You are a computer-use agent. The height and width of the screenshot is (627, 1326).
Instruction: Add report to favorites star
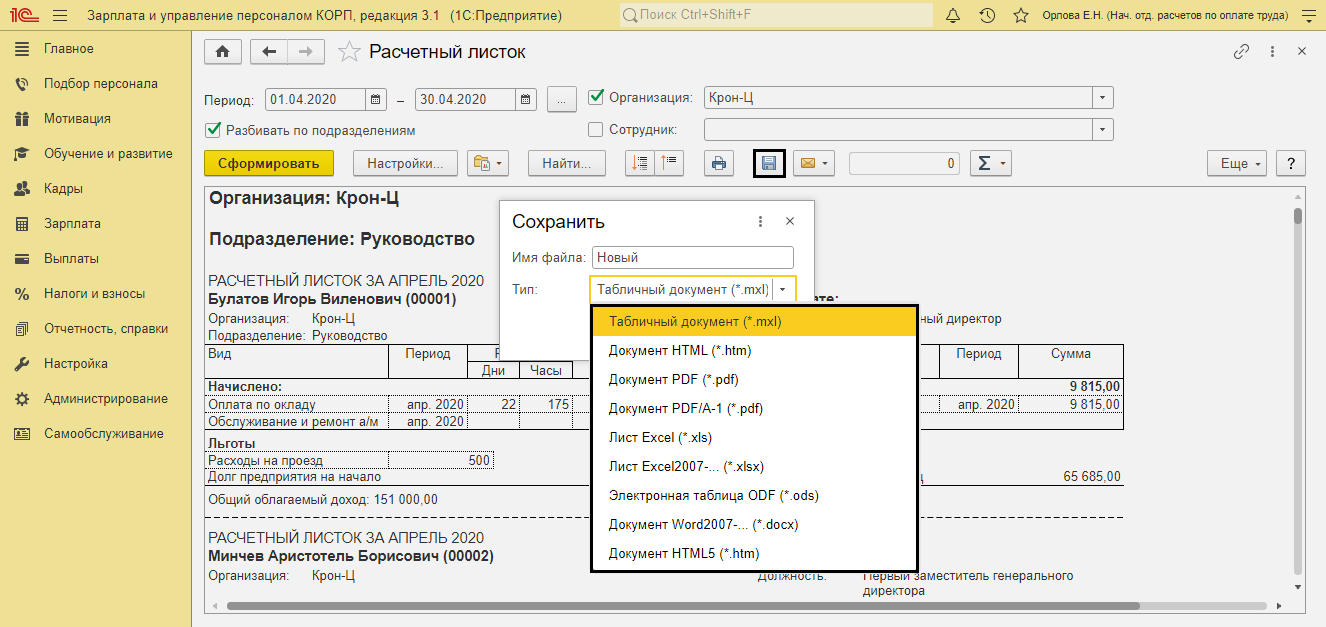click(x=349, y=52)
